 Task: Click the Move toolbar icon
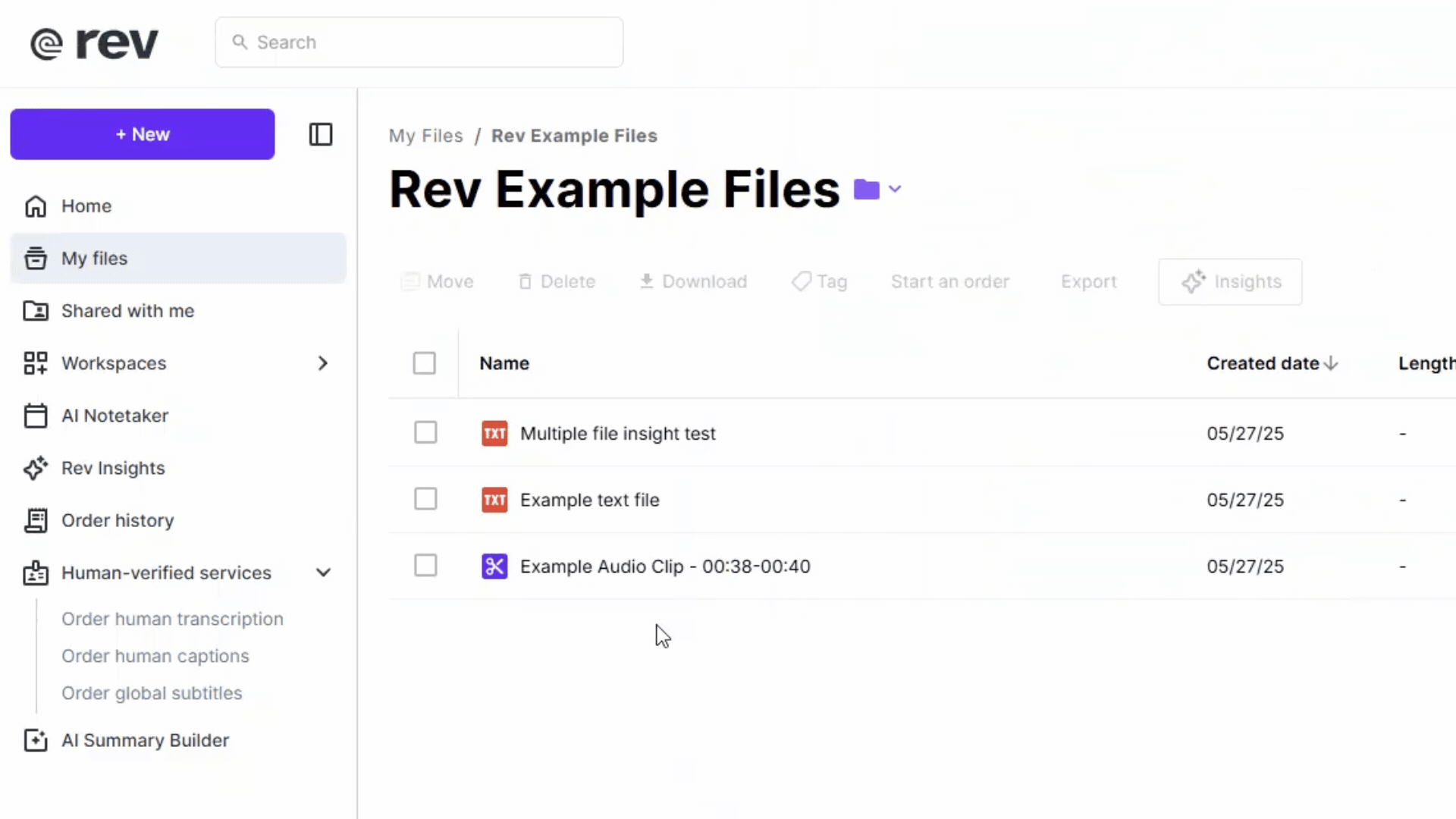pos(410,281)
